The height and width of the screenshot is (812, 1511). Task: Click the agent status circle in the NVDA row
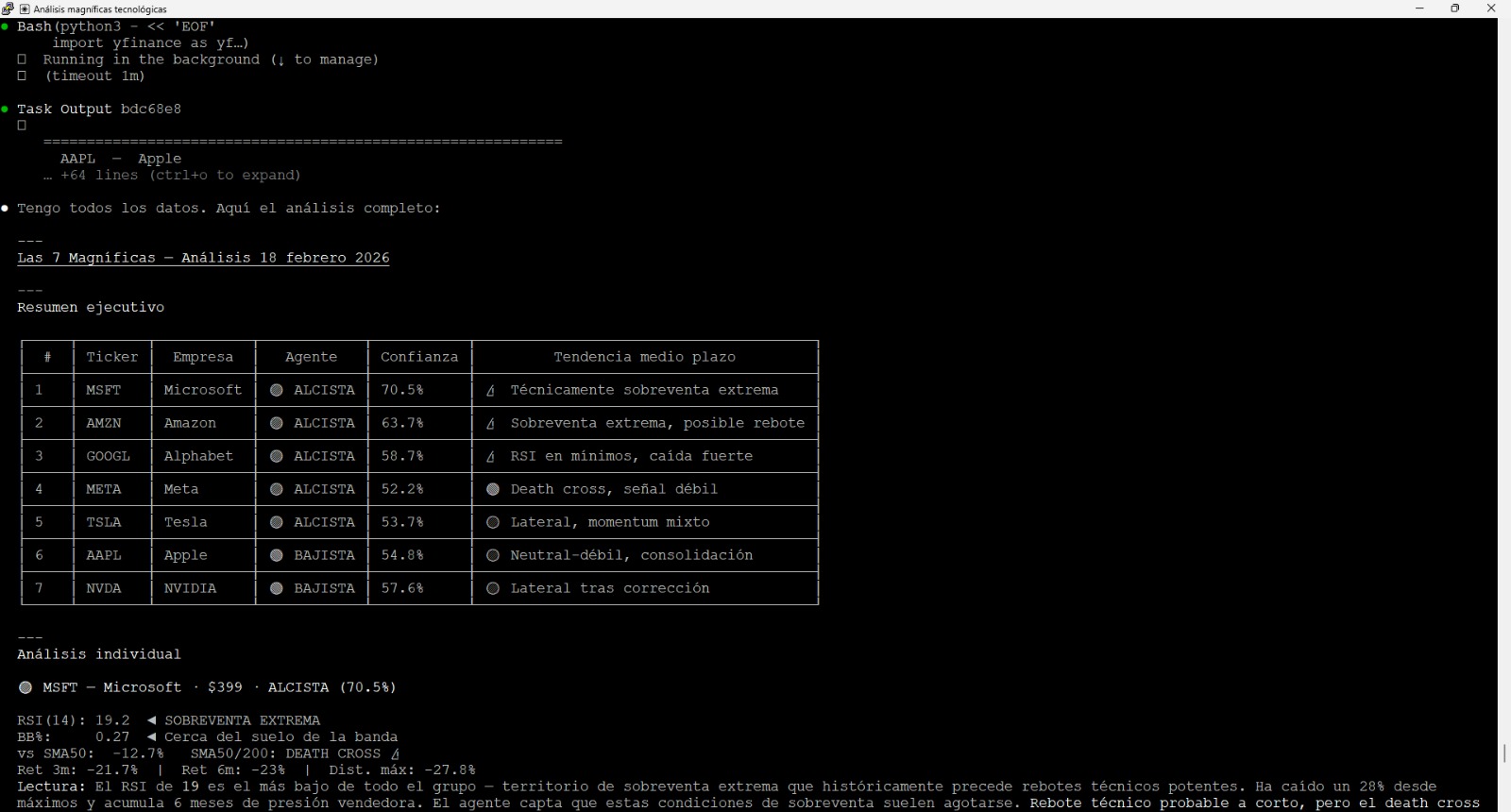[x=277, y=588]
